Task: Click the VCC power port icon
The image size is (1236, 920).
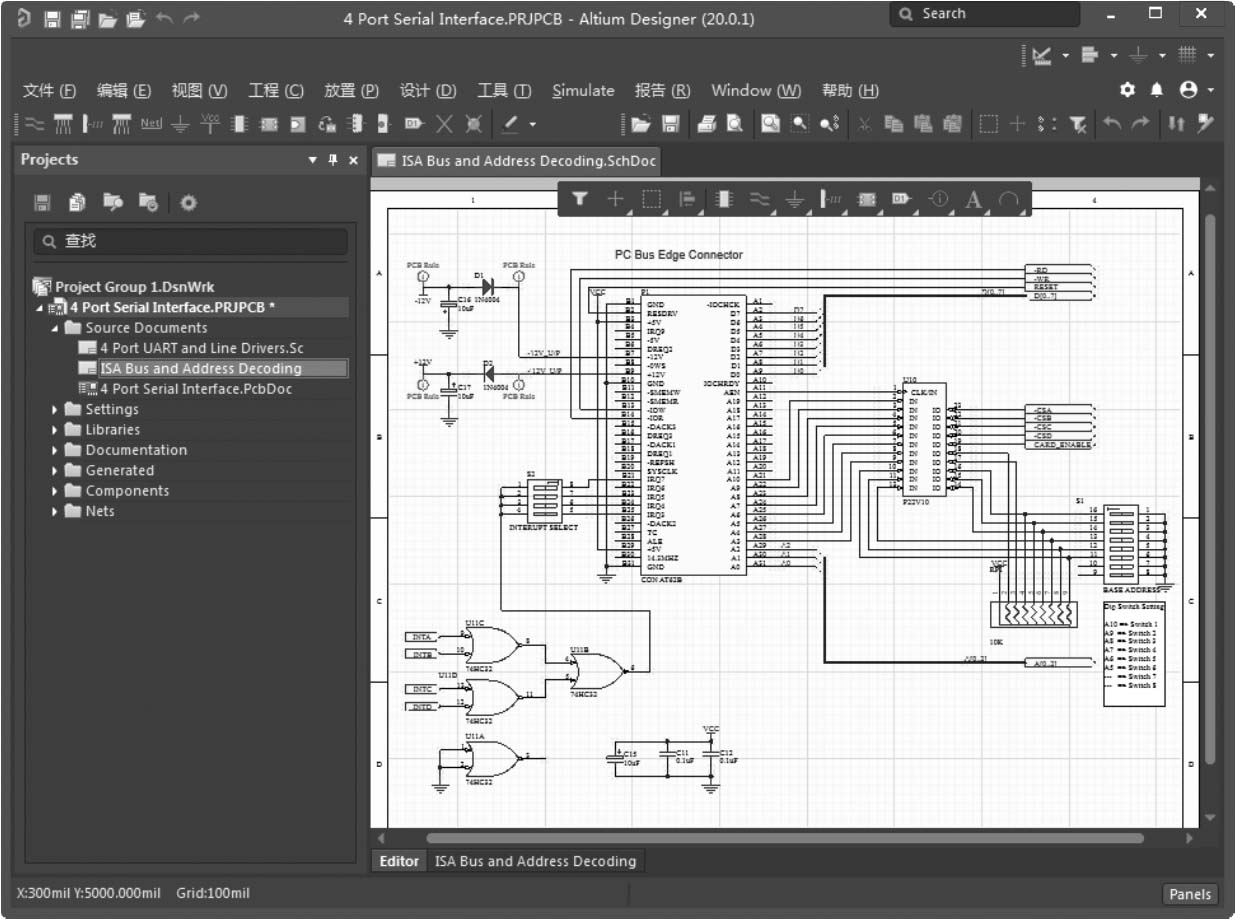Action: coord(210,123)
